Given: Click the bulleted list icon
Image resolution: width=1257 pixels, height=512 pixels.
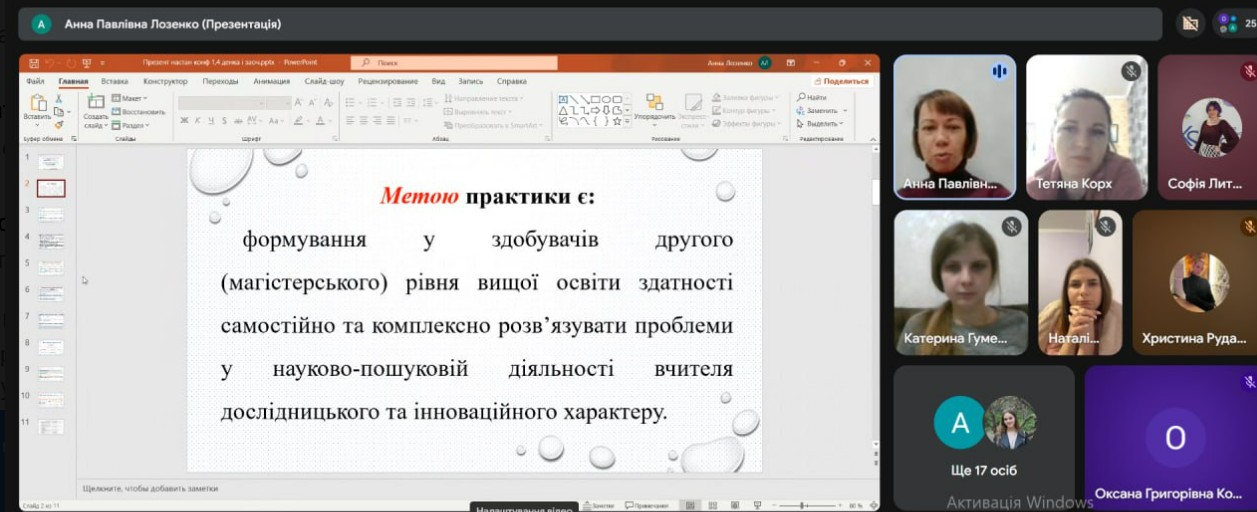Looking at the screenshot, I should click(350, 102).
